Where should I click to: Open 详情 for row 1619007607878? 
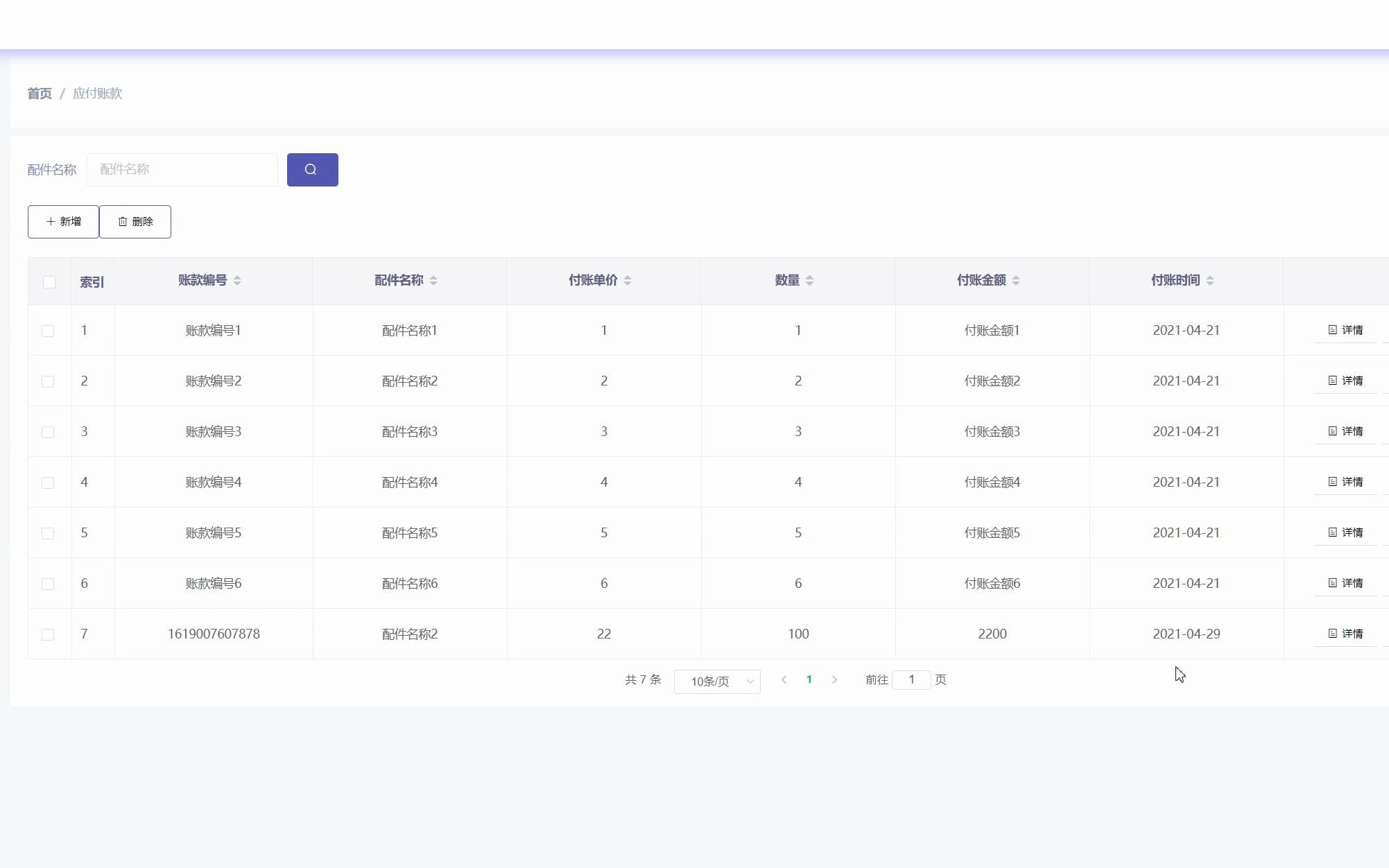[1345, 634]
